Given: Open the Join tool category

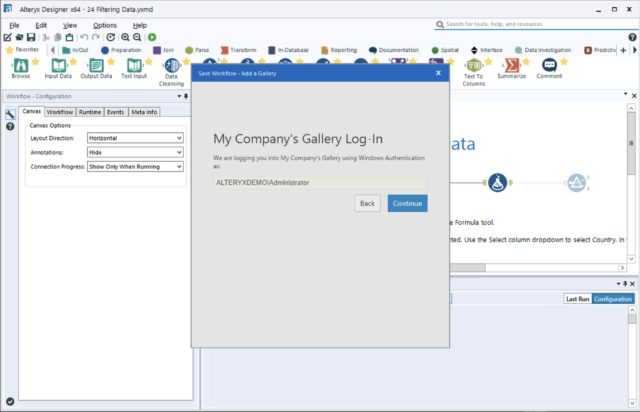Looking at the screenshot, I should pyautogui.click(x=163, y=50).
